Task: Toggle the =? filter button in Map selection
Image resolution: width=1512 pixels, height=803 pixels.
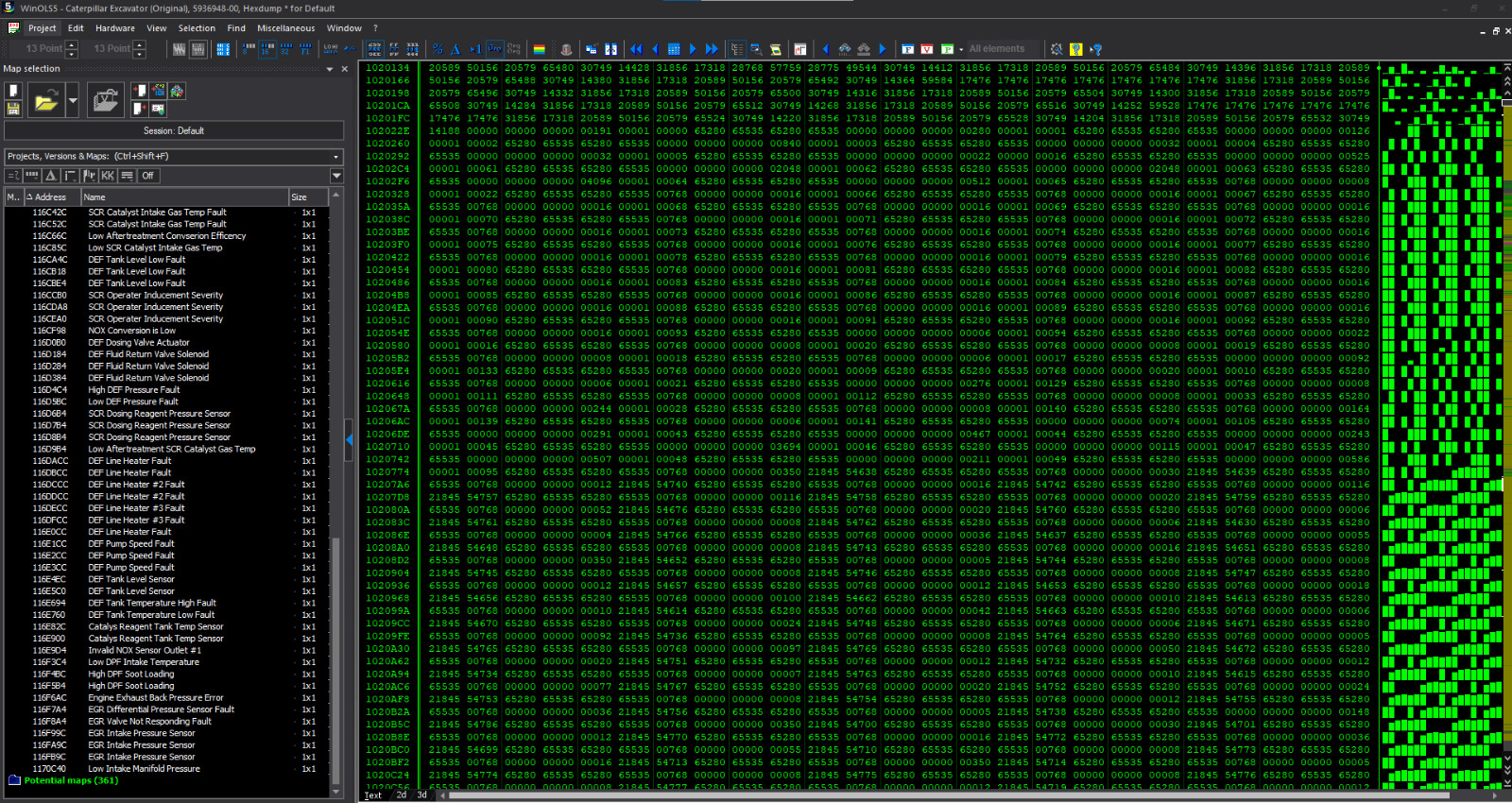Action: click(13, 176)
